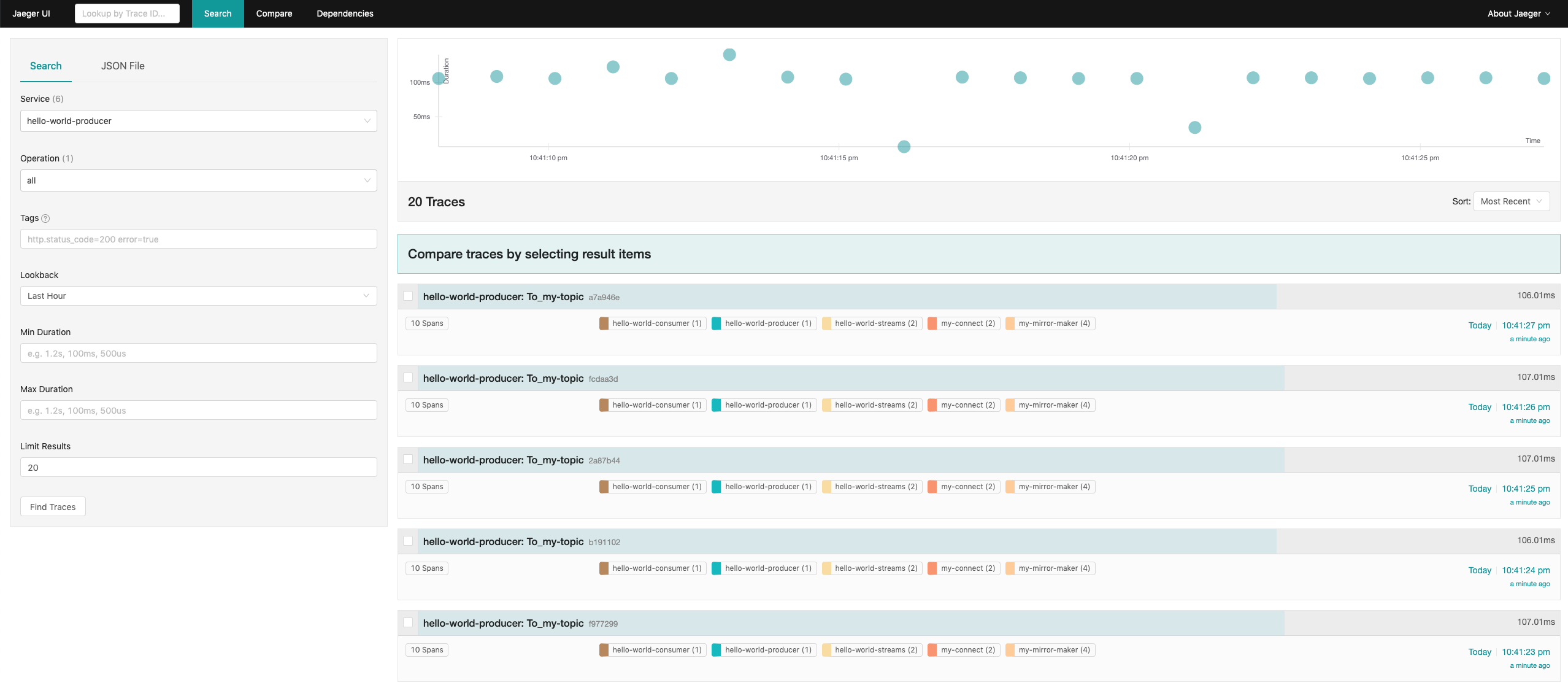Click the lowest scatter dot on the time axis

click(904, 147)
